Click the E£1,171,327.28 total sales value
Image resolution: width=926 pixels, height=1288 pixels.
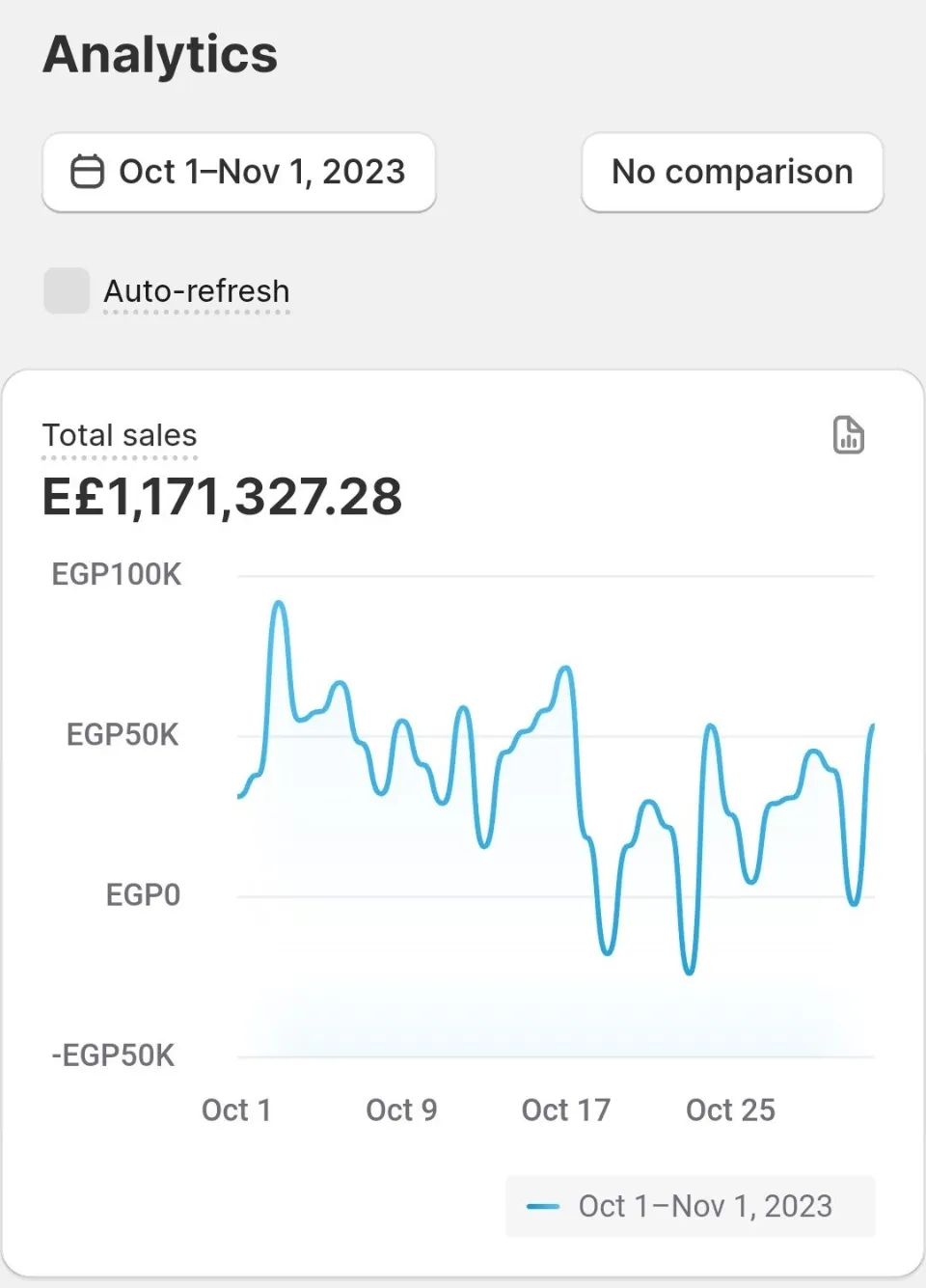pos(222,497)
